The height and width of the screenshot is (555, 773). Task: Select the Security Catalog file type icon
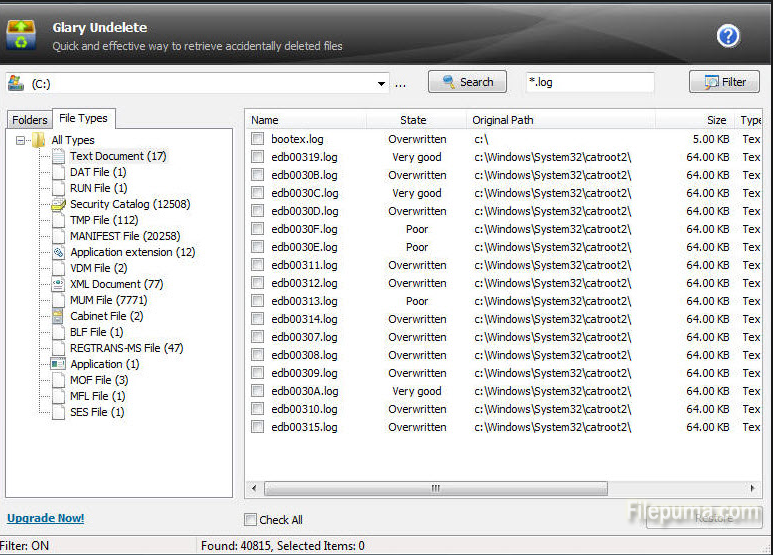coord(58,204)
